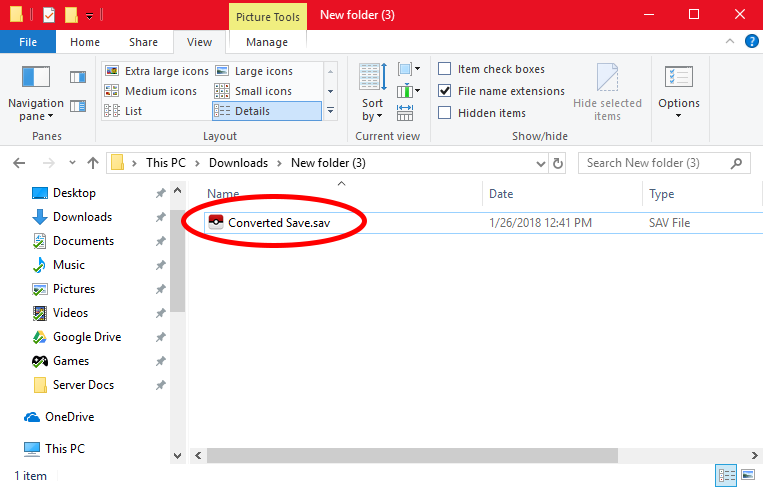Click the Pokeball icon of Converted Save.sav
This screenshot has height=487, width=763.
click(x=216, y=223)
